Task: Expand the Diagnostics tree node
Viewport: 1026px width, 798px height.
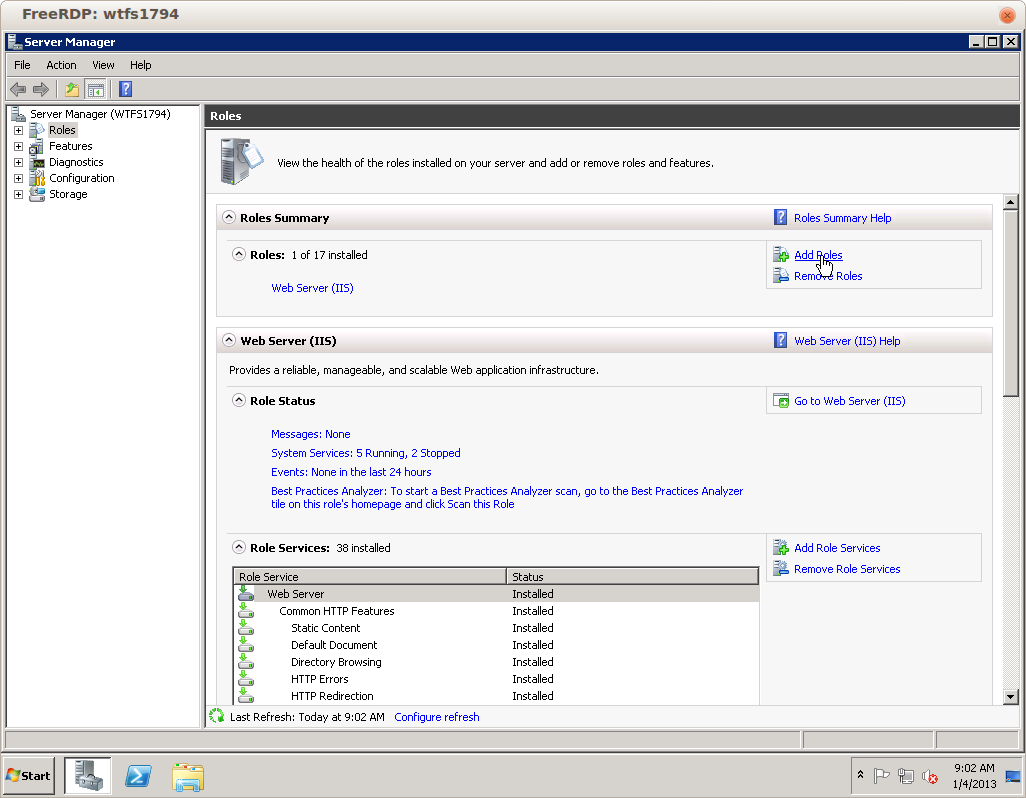Action: (x=18, y=162)
